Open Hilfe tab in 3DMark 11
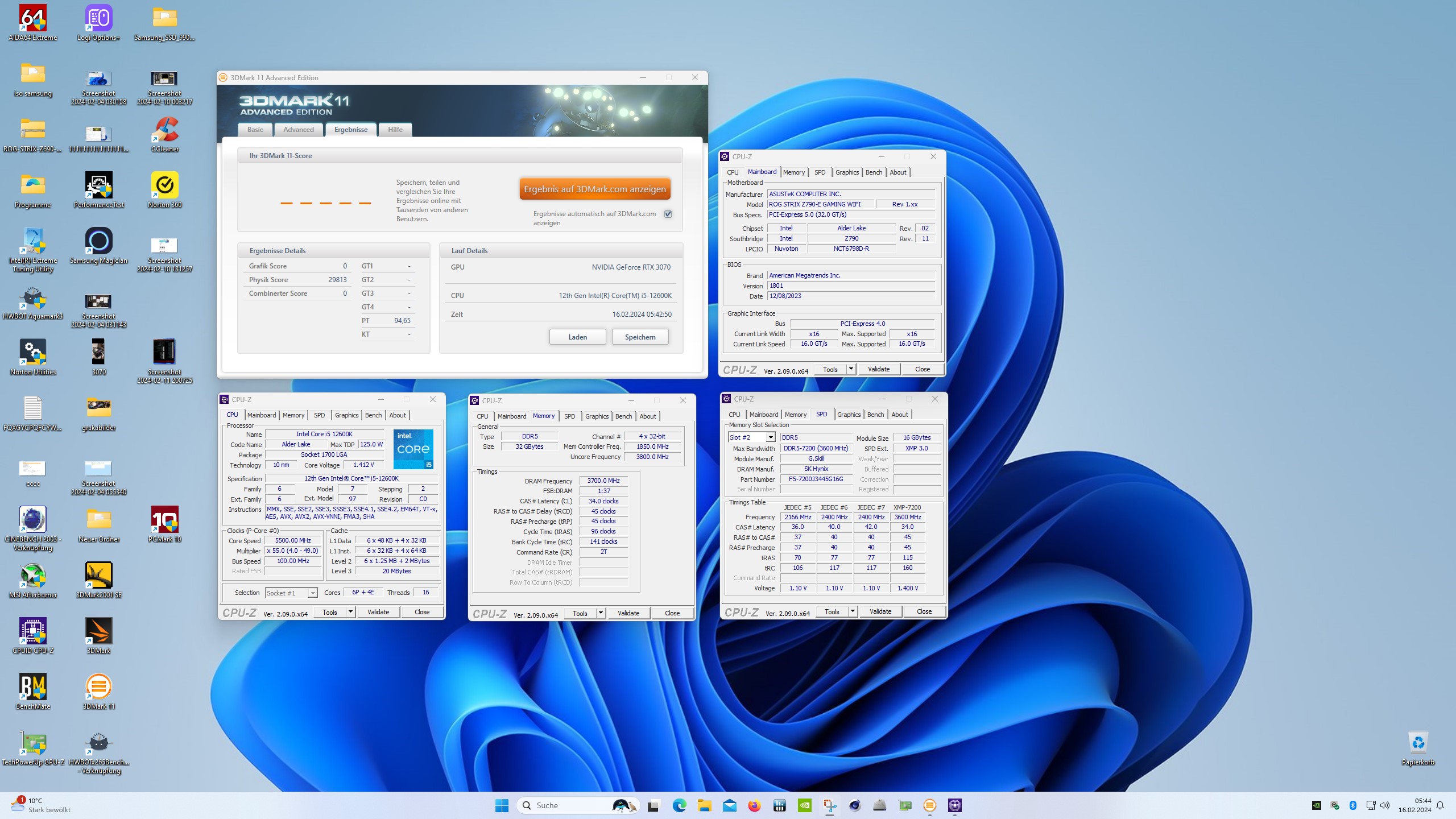This screenshot has height=819, width=1456. (395, 130)
